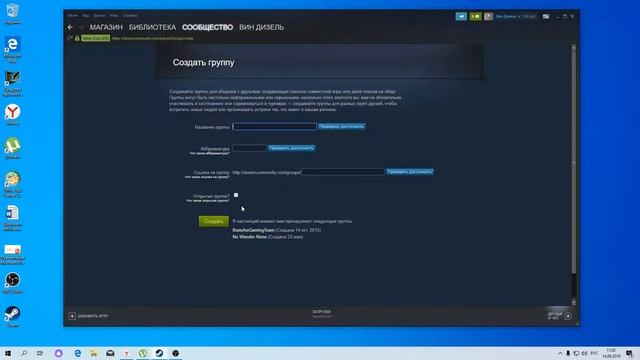Click the page URL in the address bar

tap(153, 38)
